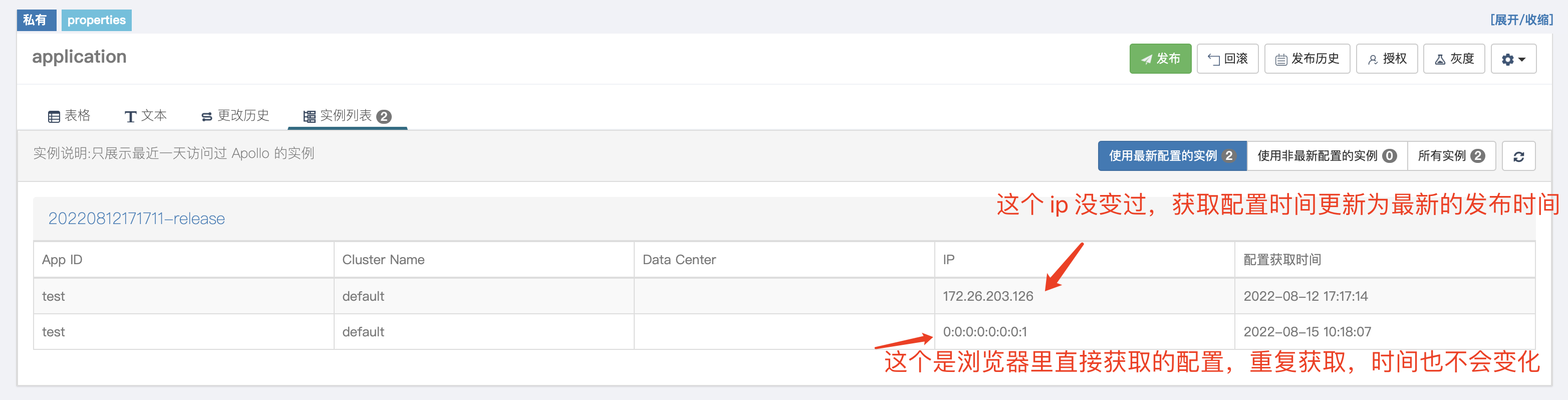Open 发布历史 release history via clipboard icon

pyautogui.click(x=1282, y=59)
